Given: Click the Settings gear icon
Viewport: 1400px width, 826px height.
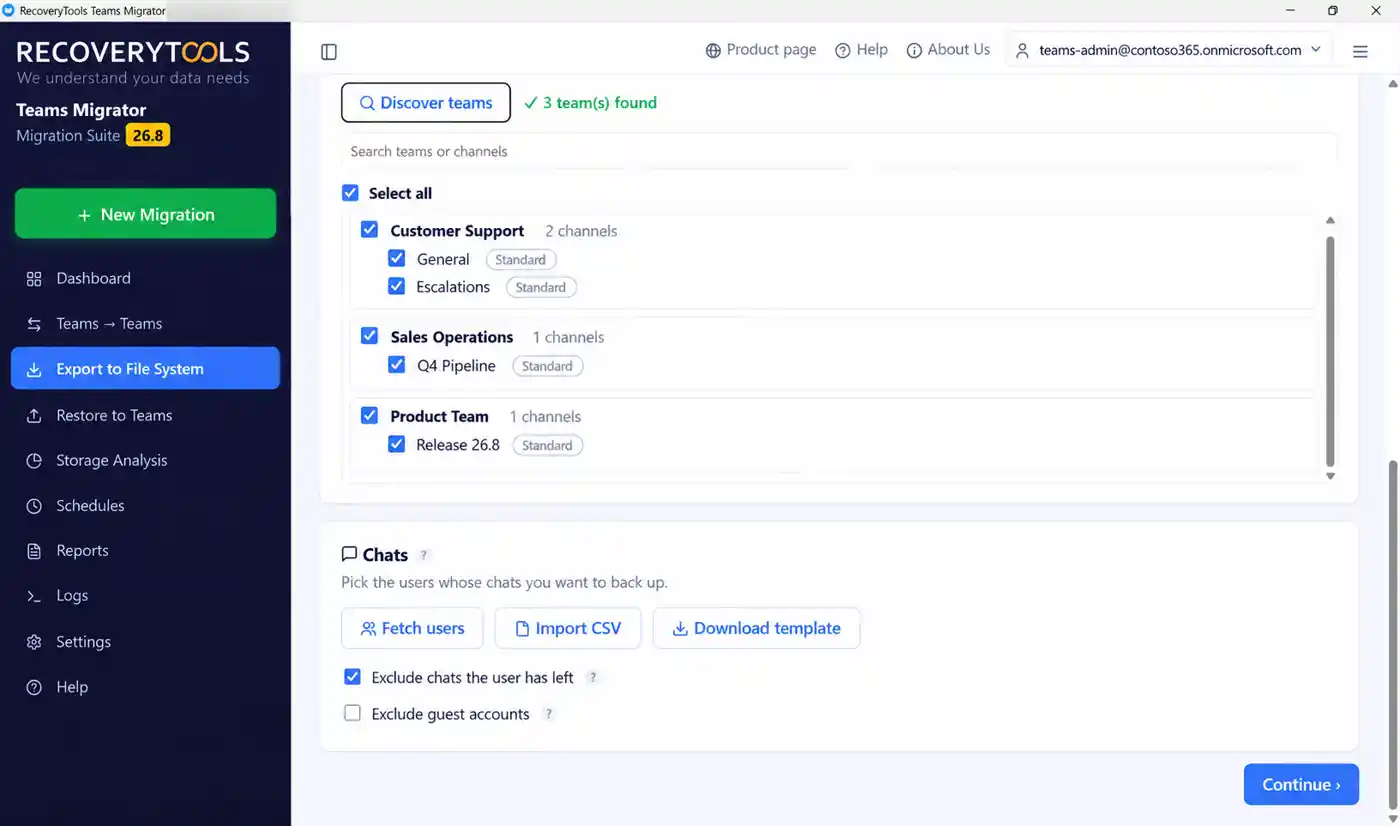Looking at the screenshot, I should click(34, 642).
